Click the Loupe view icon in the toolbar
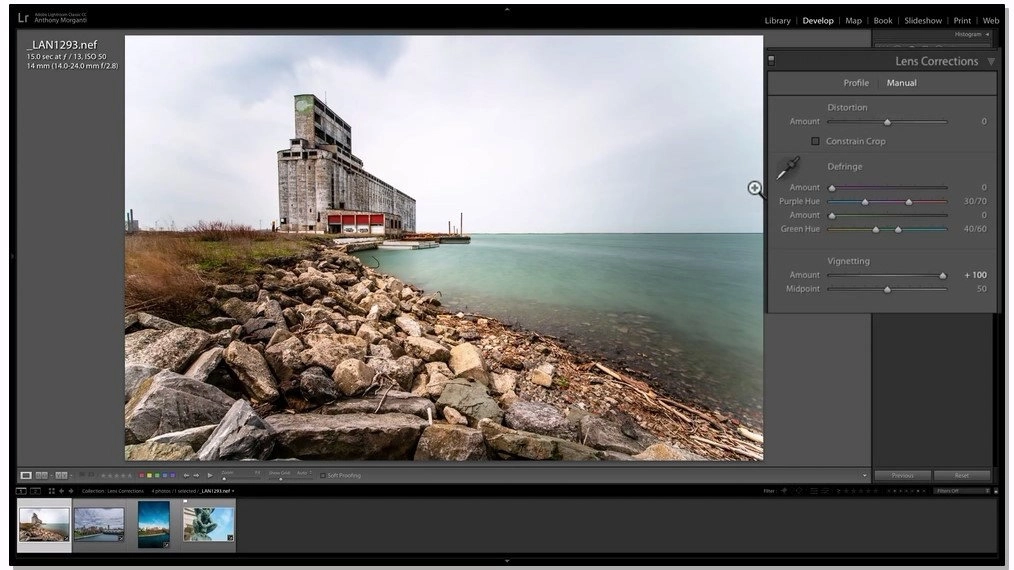 tap(26, 475)
